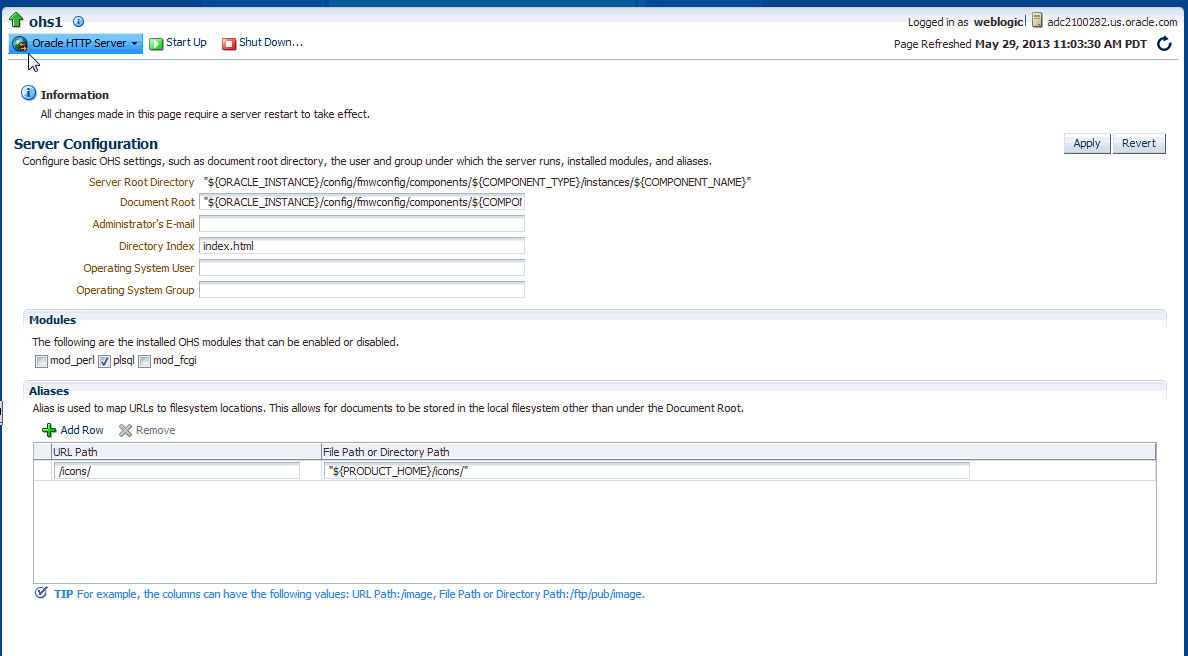Screen dimensions: 1188x656
Task: Click the Start Up button
Action: (178, 43)
